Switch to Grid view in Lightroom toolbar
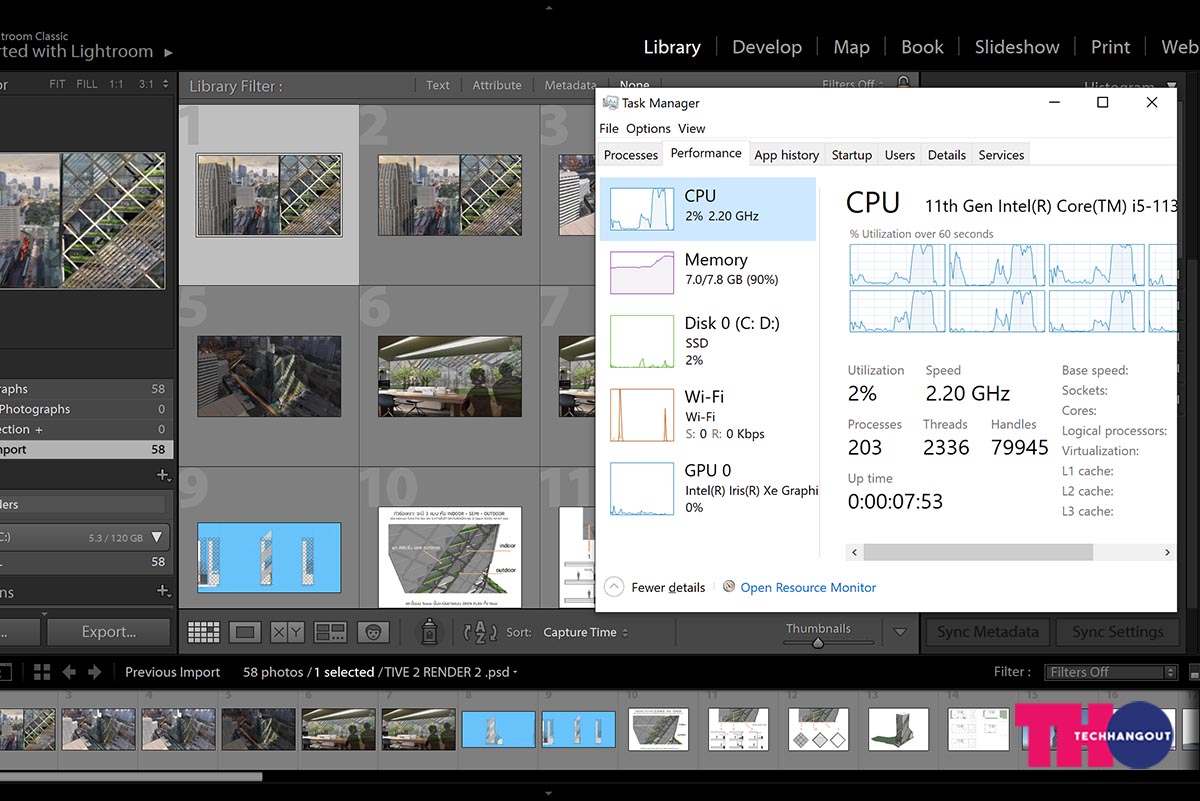Image resolution: width=1200 pixels, height=801 pixels. point(204,632)
